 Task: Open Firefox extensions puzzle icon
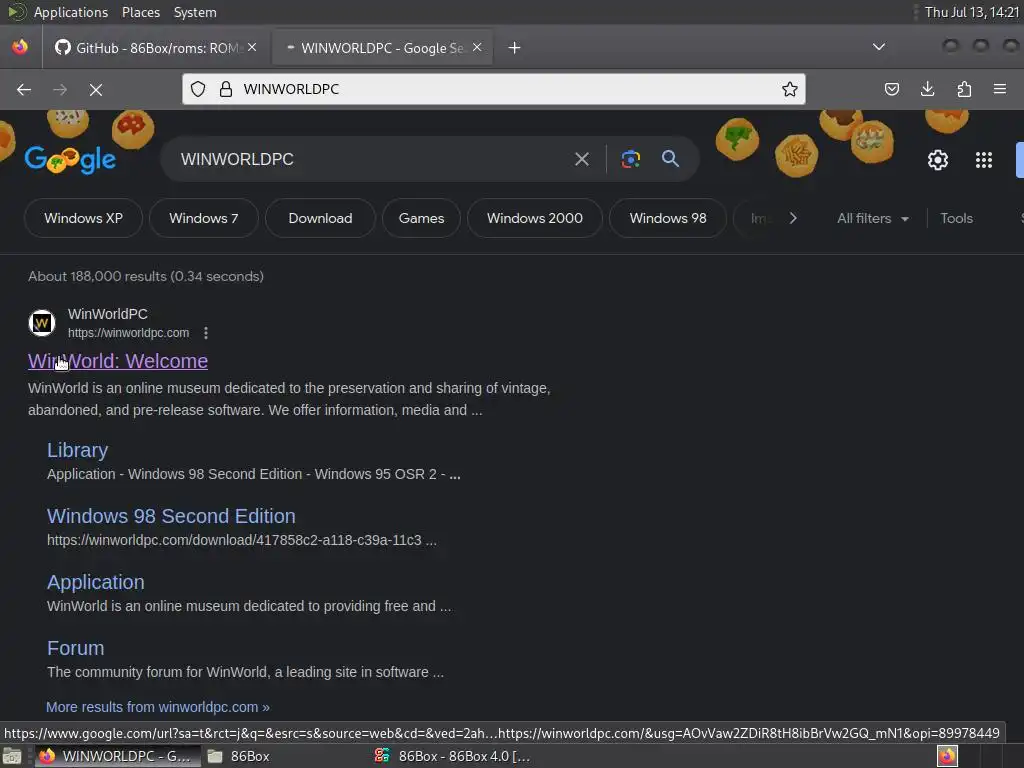point(964,89)
